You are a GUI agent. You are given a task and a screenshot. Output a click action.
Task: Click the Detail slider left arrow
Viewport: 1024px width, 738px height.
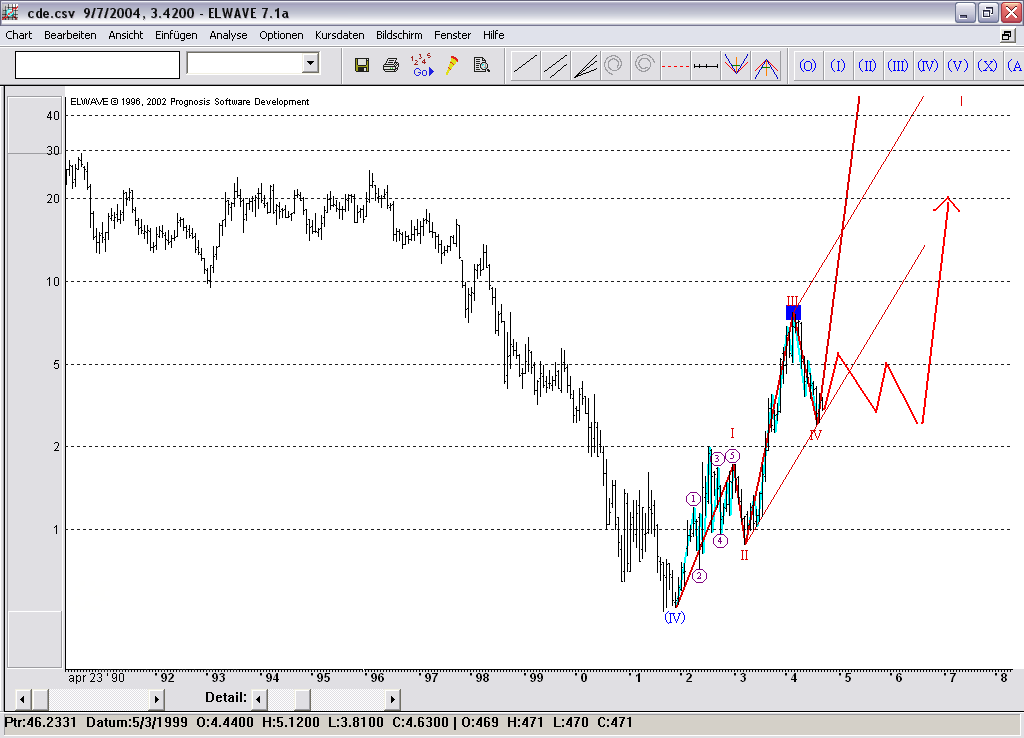(259, 699)
